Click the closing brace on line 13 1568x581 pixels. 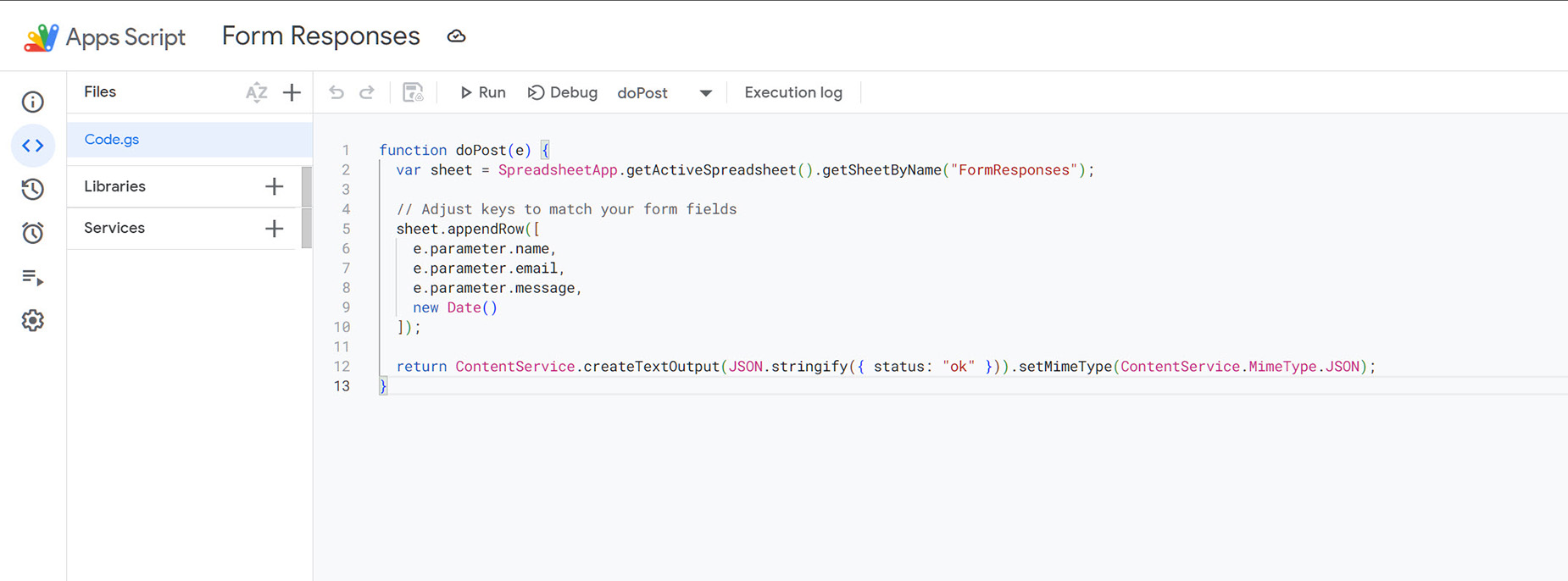click(383, 386)
